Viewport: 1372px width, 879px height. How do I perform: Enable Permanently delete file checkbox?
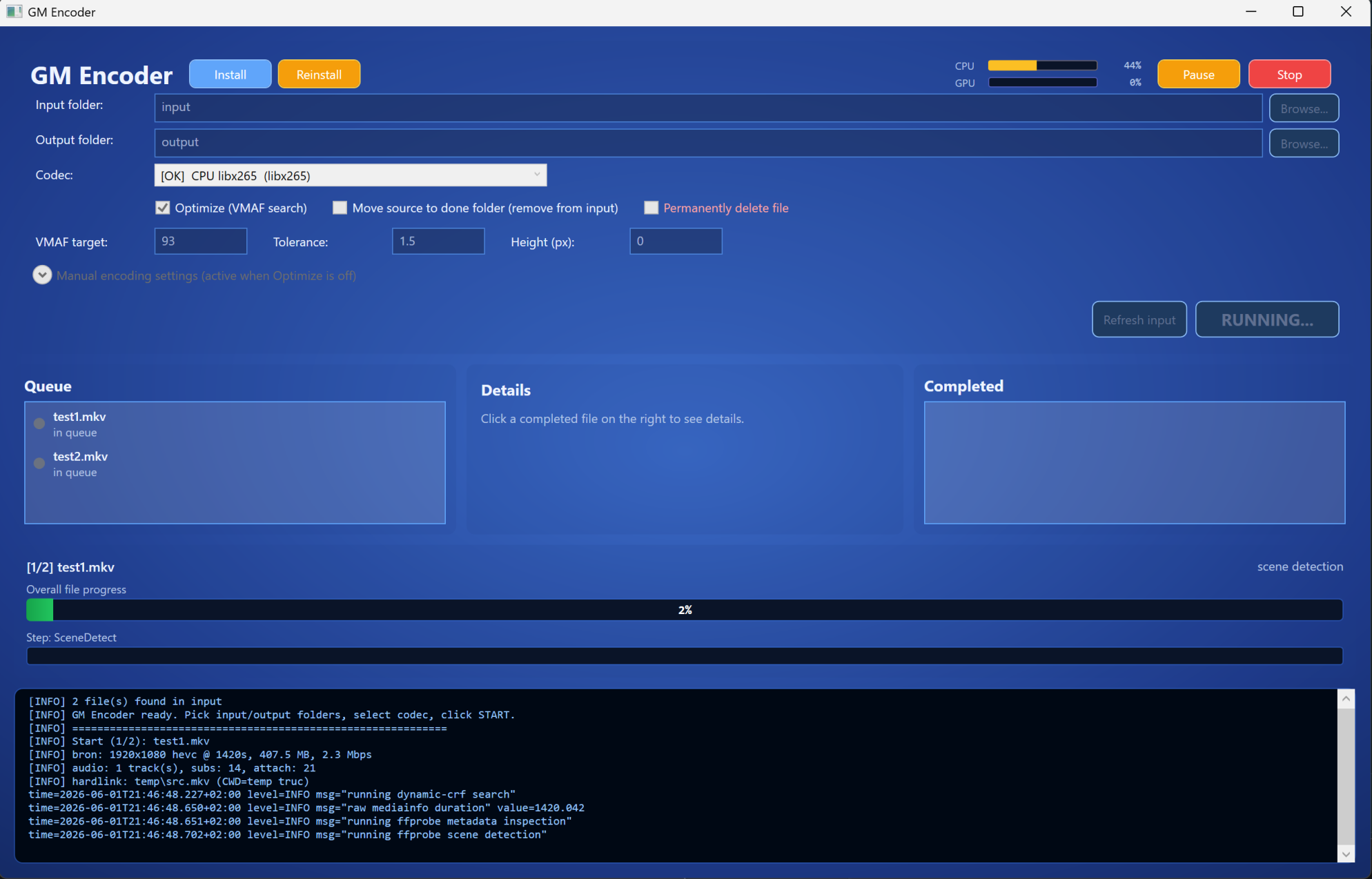651,208
